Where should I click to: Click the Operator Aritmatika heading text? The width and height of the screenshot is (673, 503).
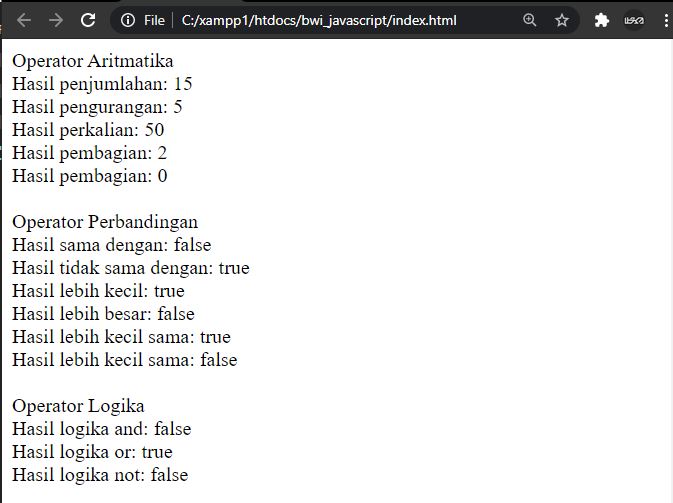(93, 61)
